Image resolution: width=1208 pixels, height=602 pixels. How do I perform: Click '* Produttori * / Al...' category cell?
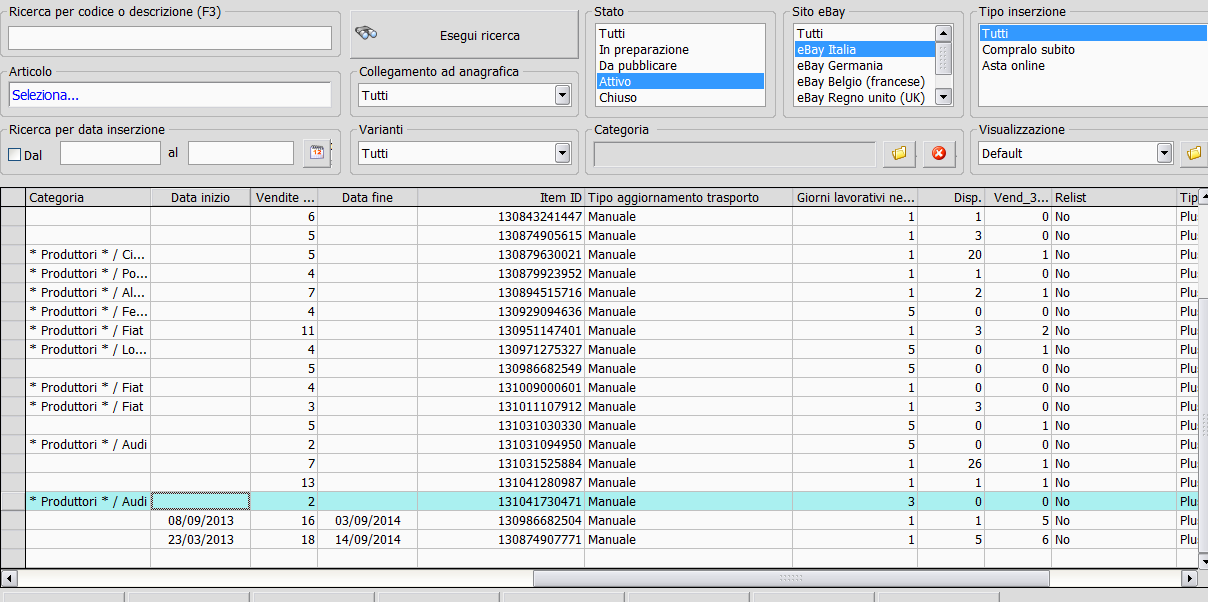pyautogui.click(x=88, y=292)
